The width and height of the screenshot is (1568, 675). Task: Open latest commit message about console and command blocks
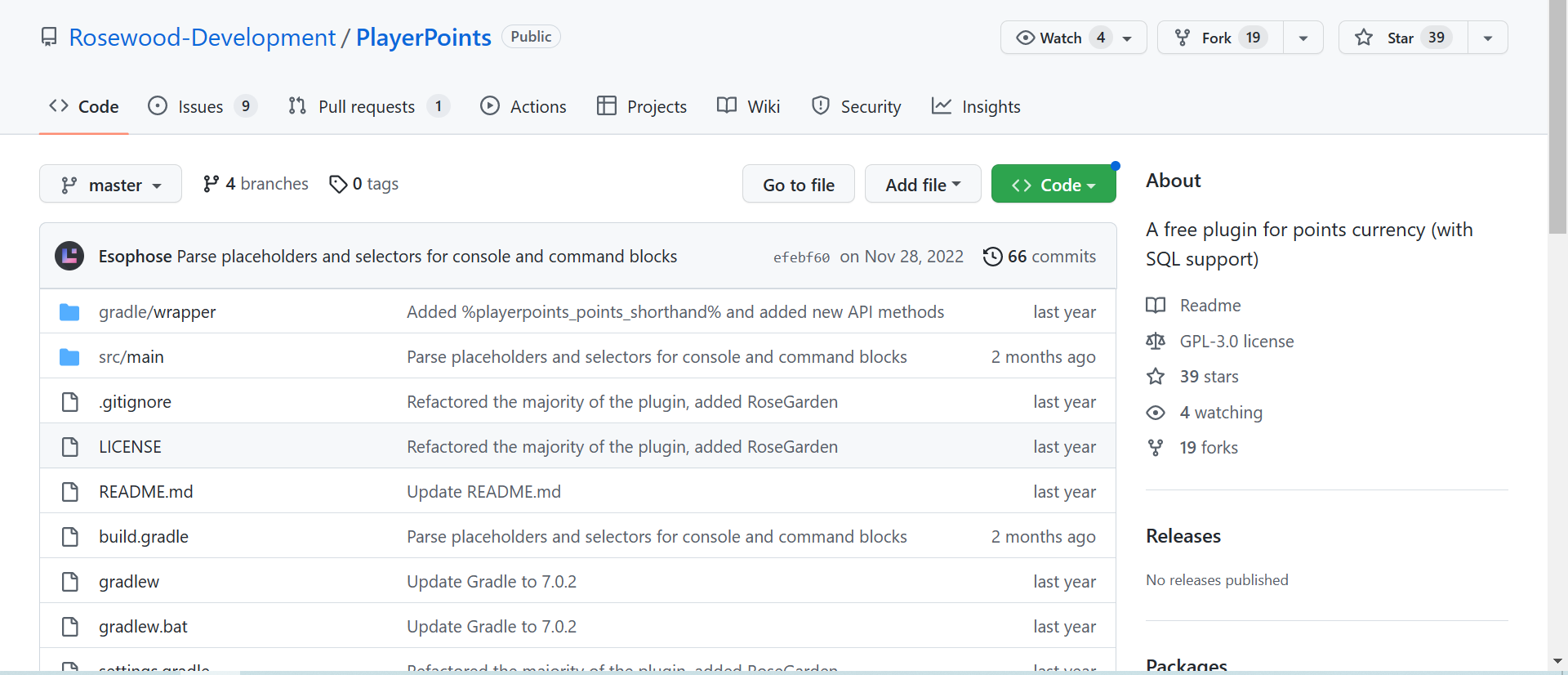click(x=427, y=257)
